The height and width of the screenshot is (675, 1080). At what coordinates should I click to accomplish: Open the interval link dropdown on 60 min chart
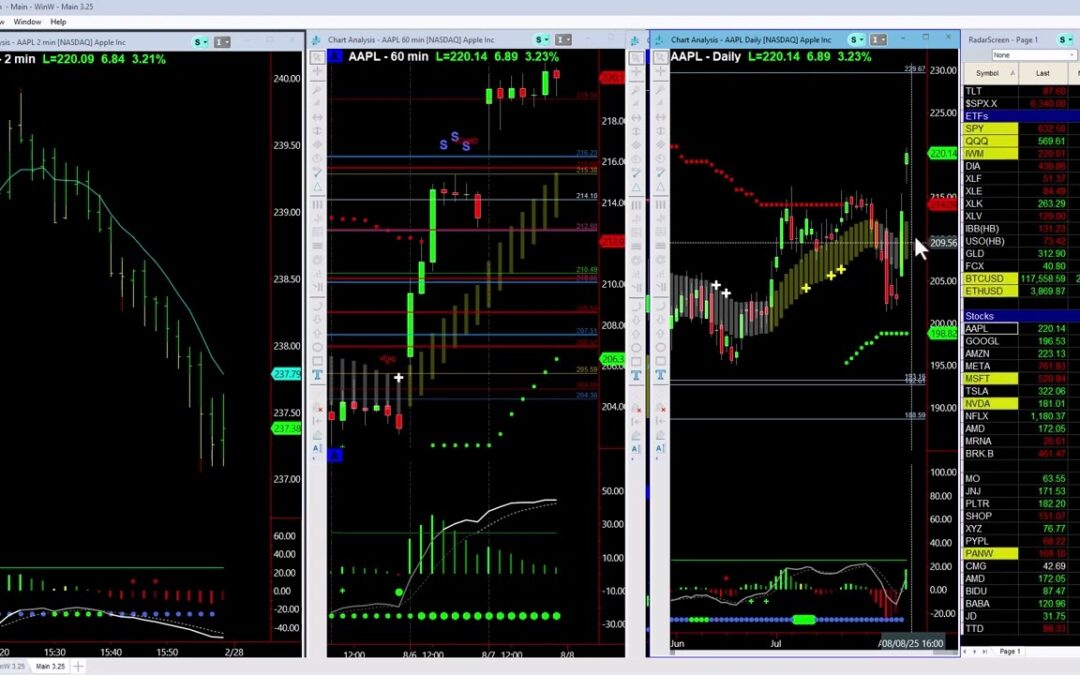pos(563,40)
